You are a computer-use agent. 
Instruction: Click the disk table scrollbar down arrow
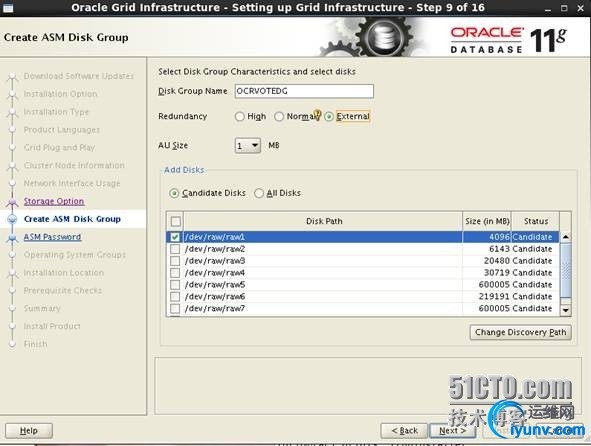pos(566,310)
